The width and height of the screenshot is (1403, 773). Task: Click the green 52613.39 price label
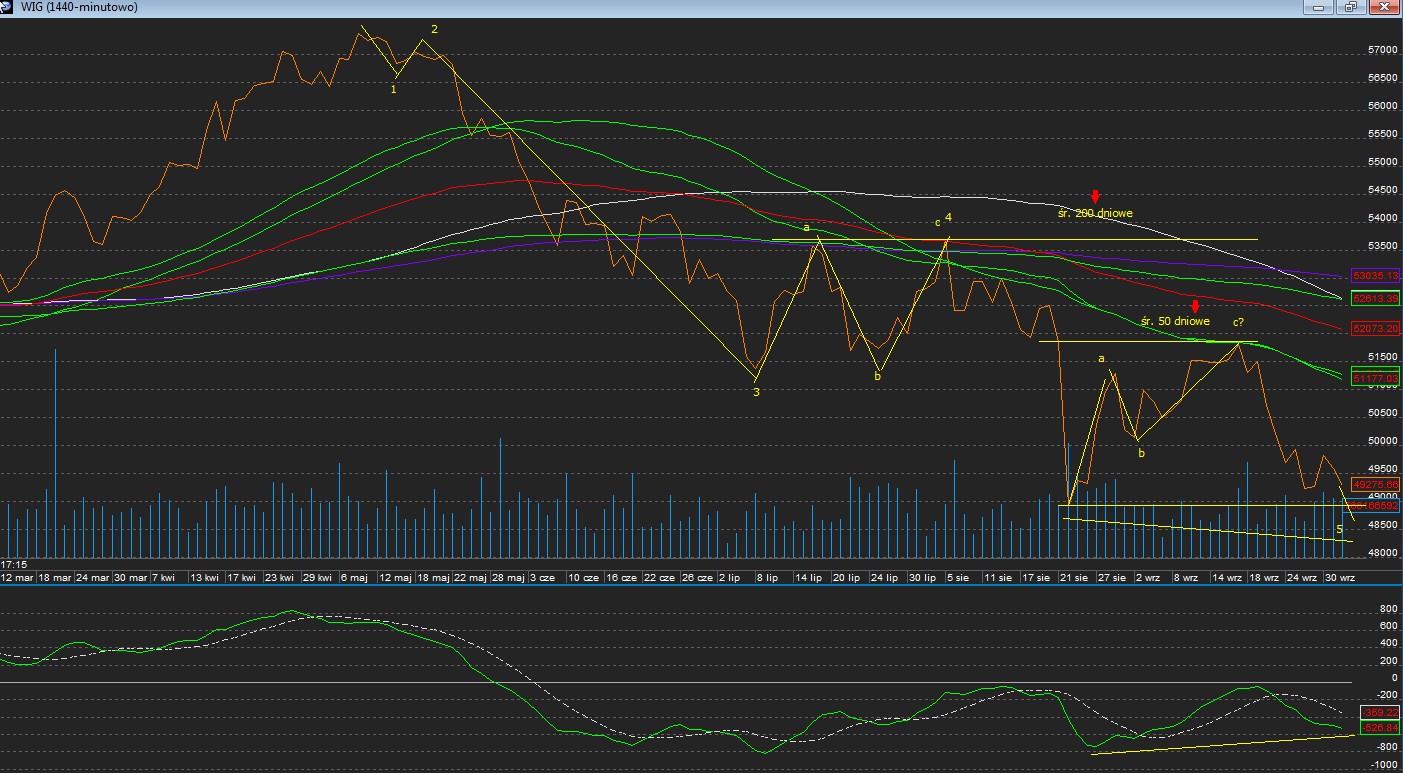(x=1375, y=298)
